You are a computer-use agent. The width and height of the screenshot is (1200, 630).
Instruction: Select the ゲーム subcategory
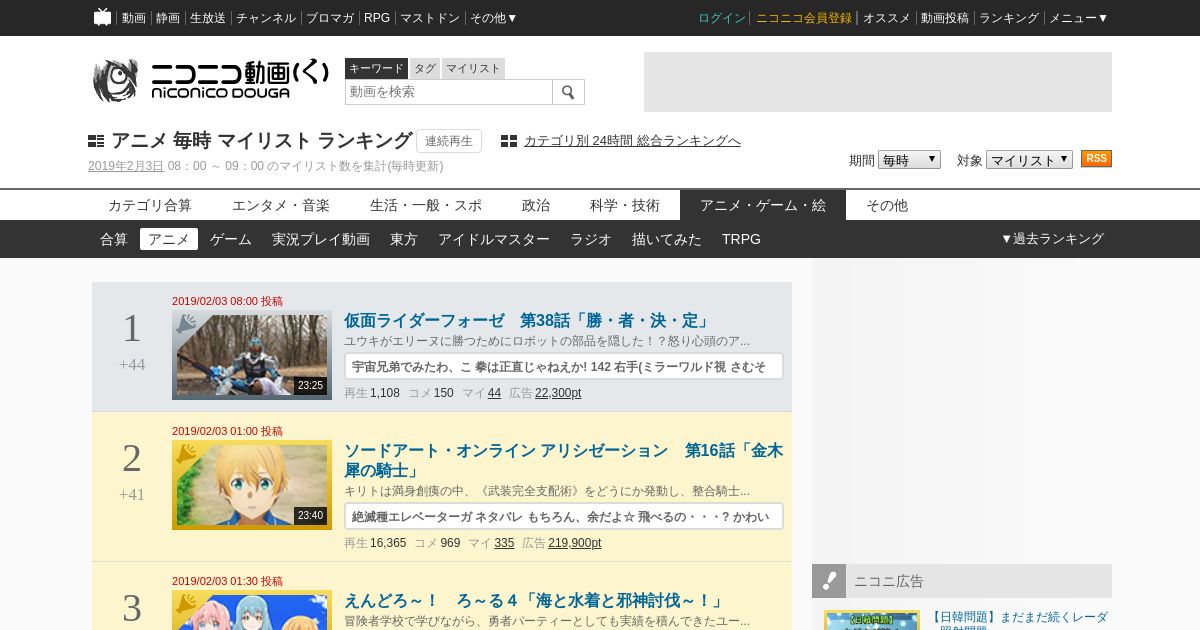[x=231, y=239]
